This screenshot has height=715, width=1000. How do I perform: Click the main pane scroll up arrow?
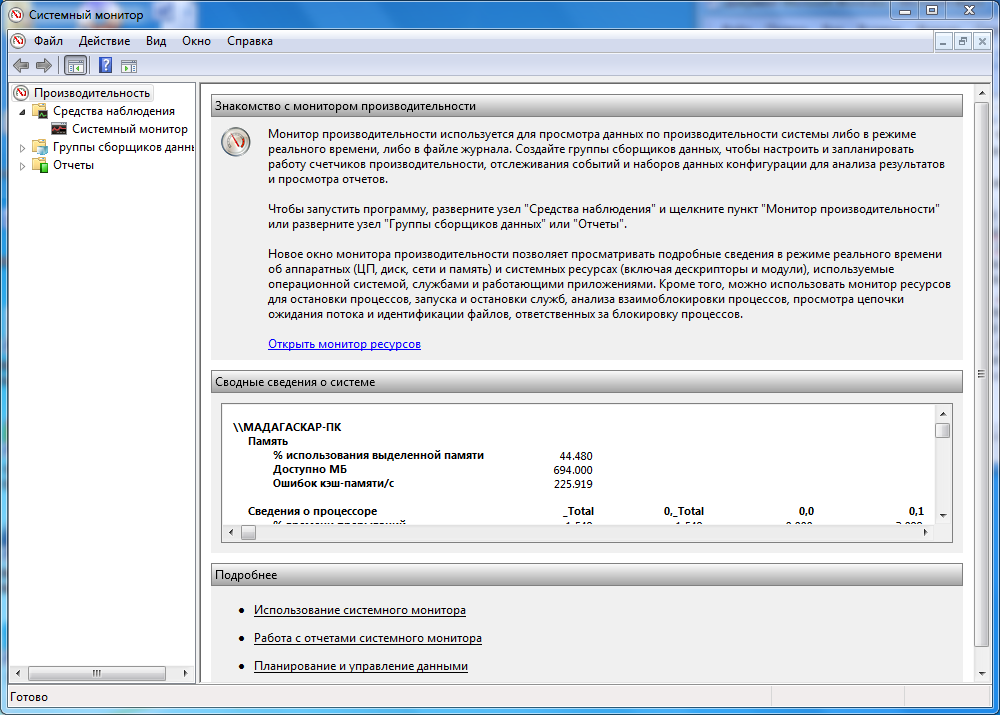pos(982,94)
